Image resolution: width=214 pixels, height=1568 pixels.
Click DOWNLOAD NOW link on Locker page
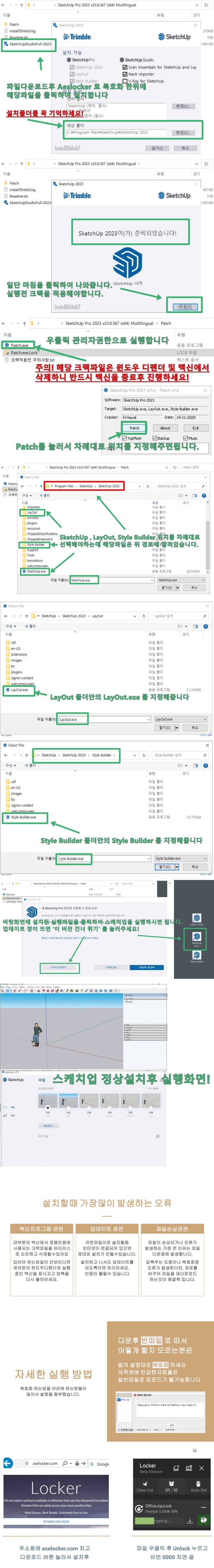click(x=56, y=1521)
